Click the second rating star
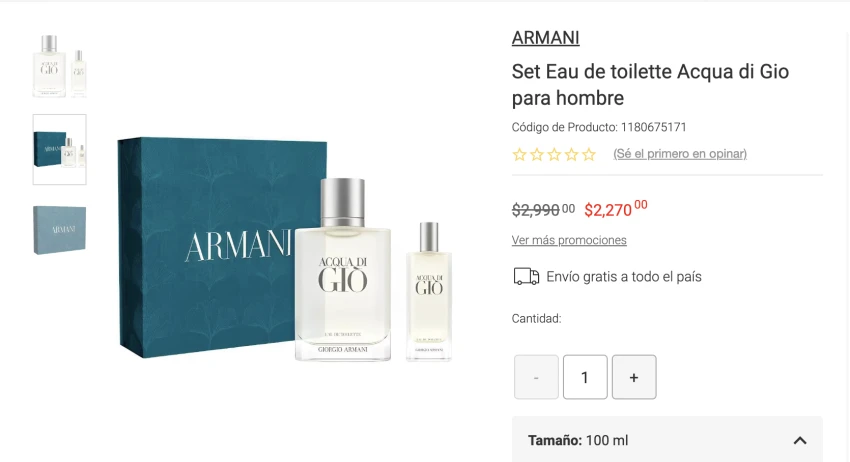This screenshot has height=462, width=850. click(x=537, y=155)
